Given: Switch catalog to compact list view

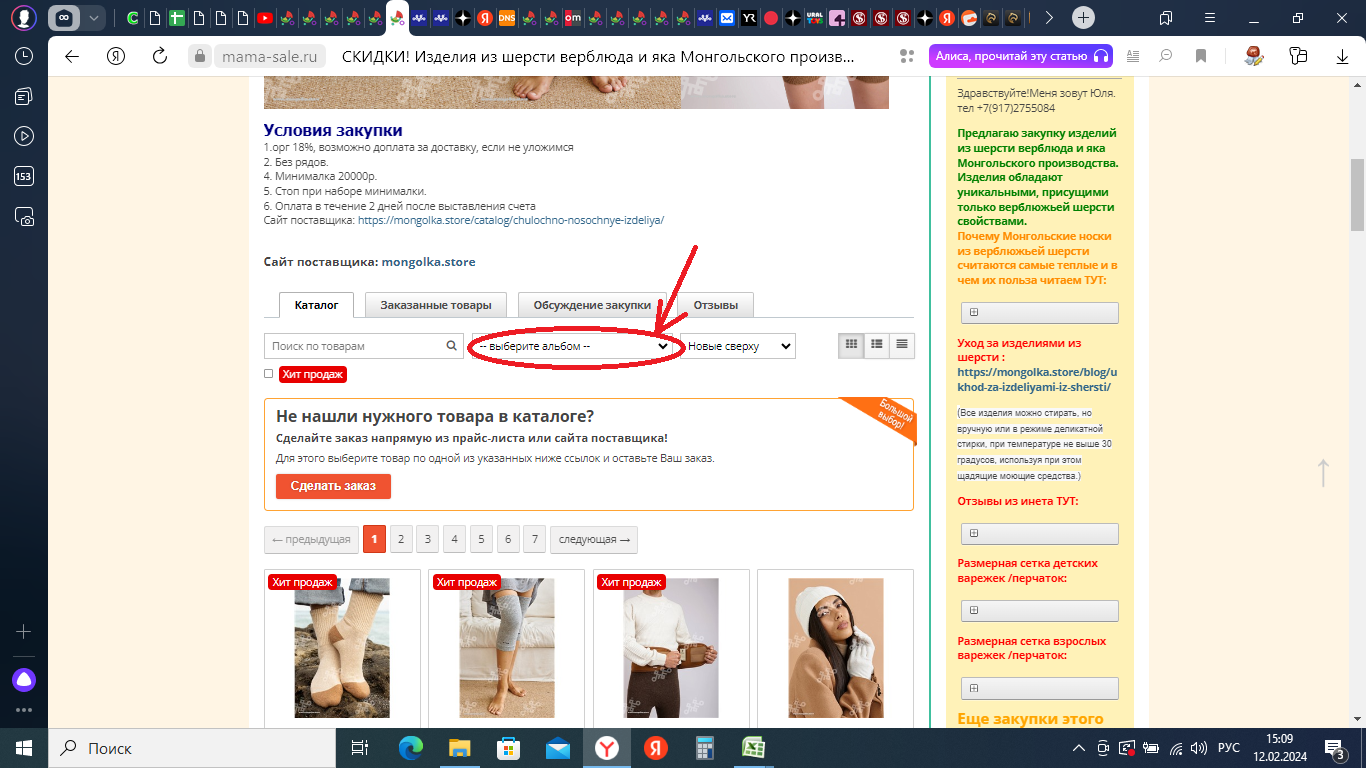Looking at the screenshot, I should (x=902, y=345).
